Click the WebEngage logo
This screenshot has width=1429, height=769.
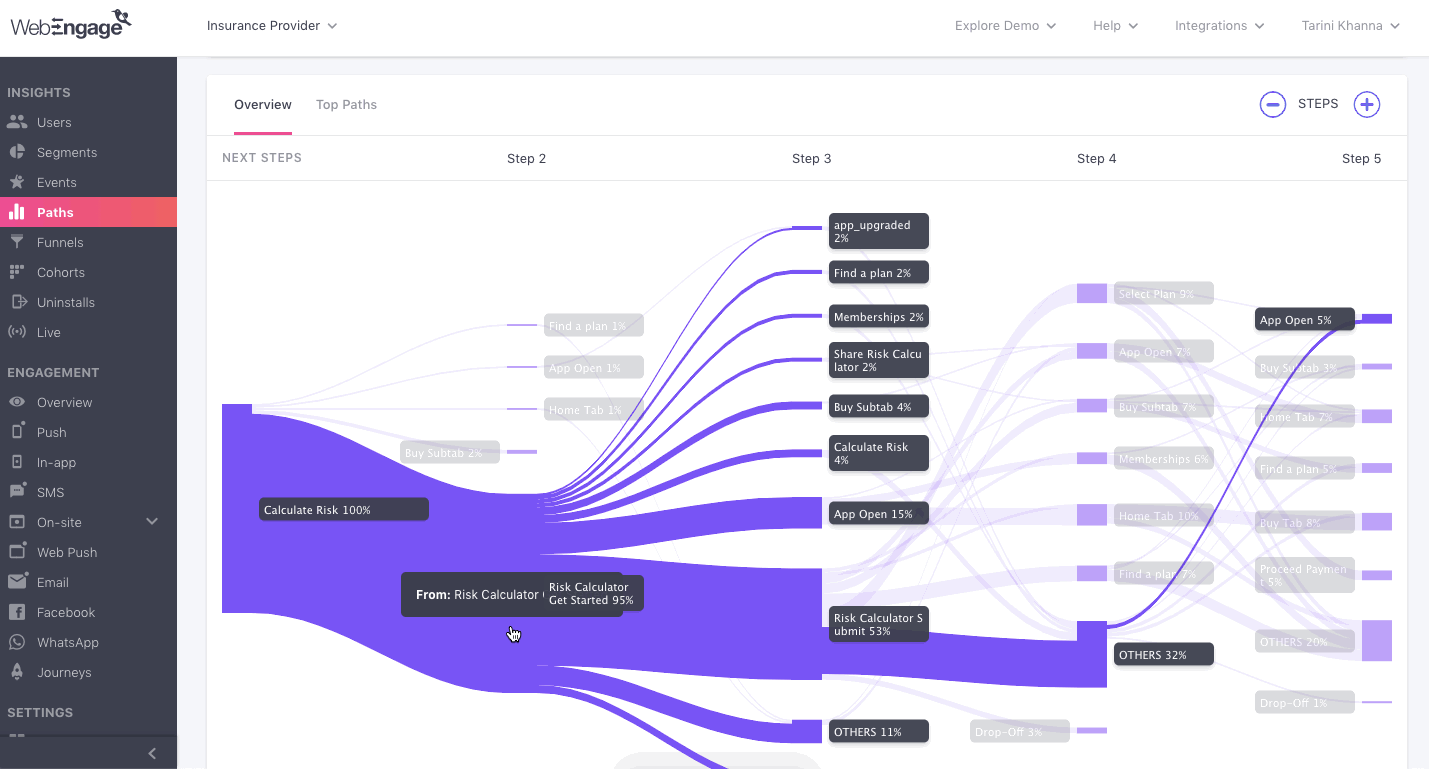click(71, 24)
